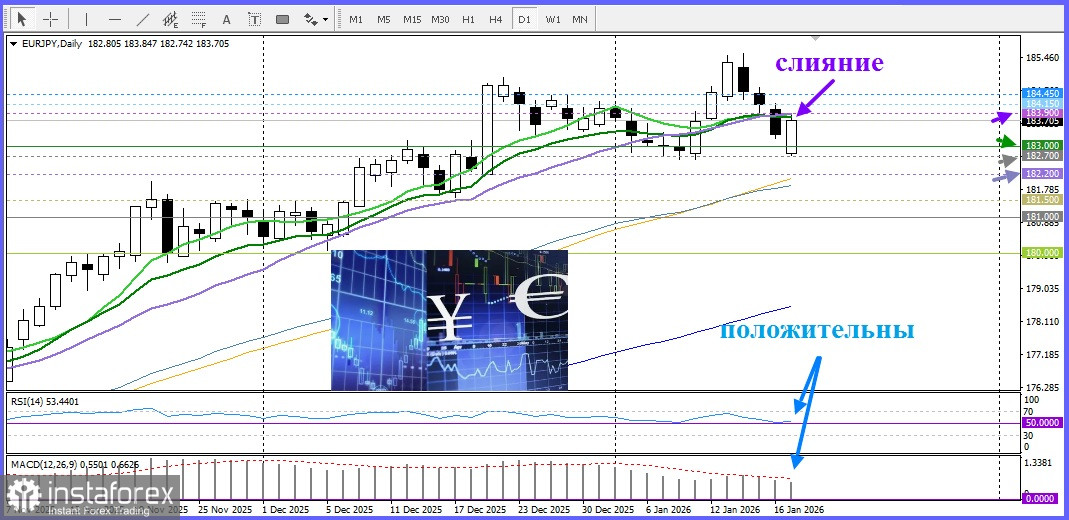Viewport: 1069px width, 520px height.
Task: Choose the Horizontal Line drawing tool
Action: tap(115, 19)
